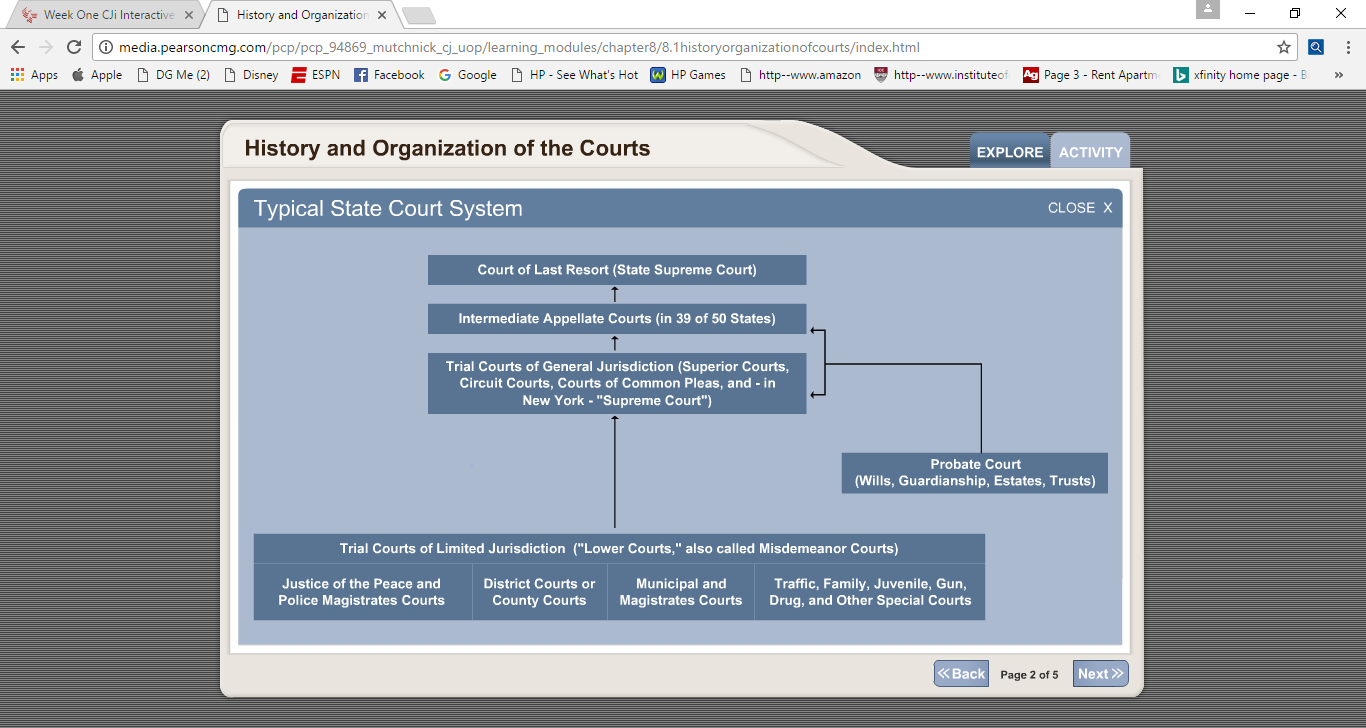Go to the next page with the Next button
Screen dimensions: 1366x728
(1100, 674)
